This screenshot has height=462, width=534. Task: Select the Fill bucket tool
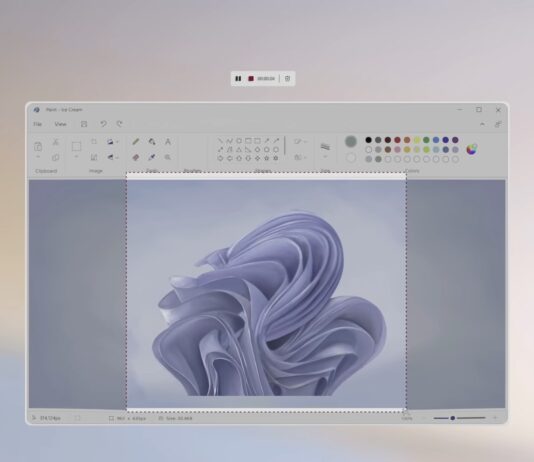pos(152,141)
